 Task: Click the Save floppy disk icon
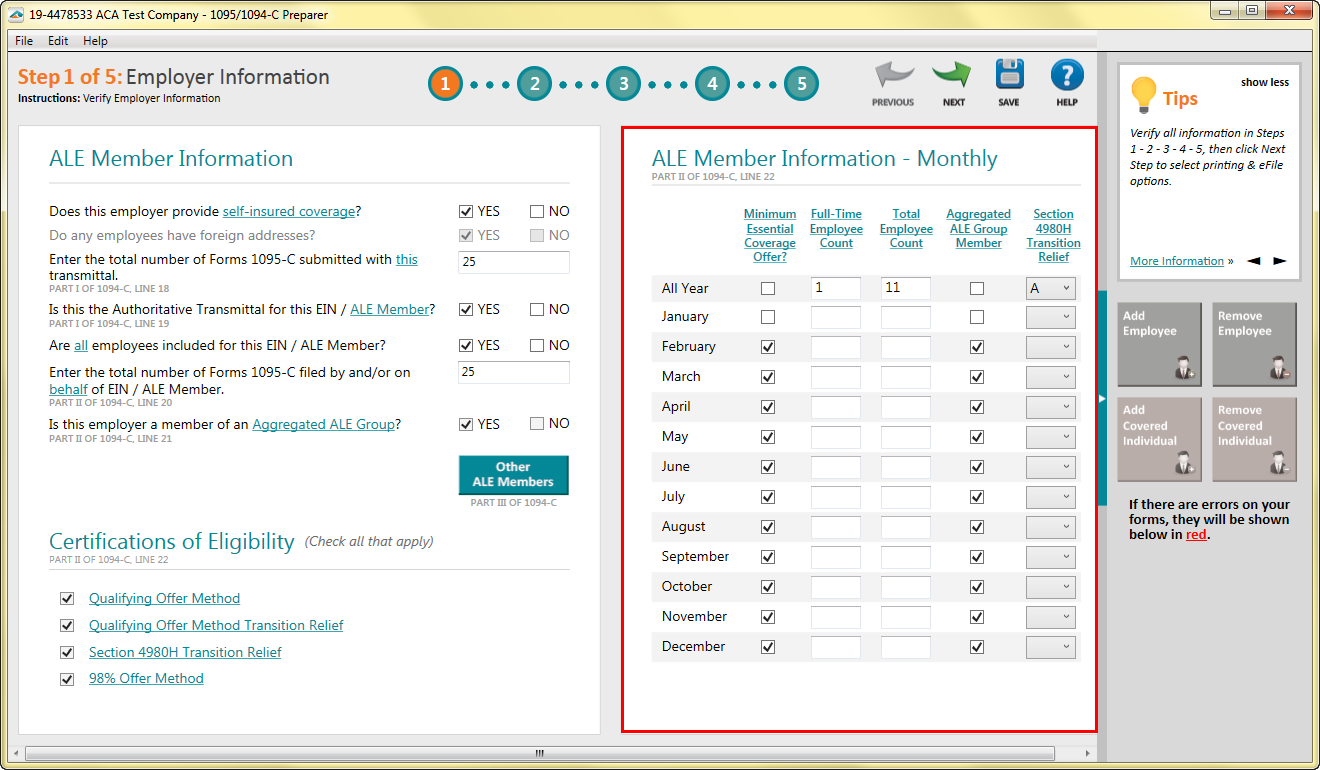coord(1009,76)
